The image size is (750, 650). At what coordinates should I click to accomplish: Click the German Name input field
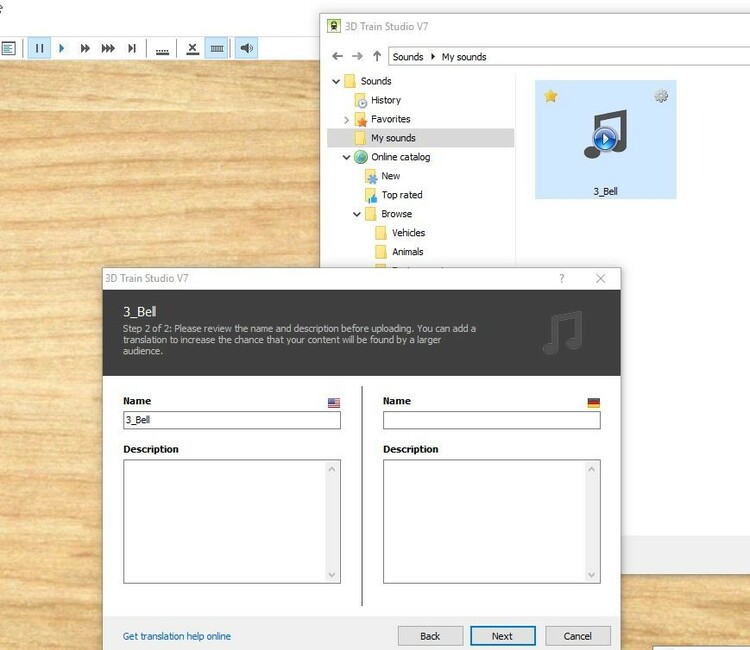[x=491, y=421]
